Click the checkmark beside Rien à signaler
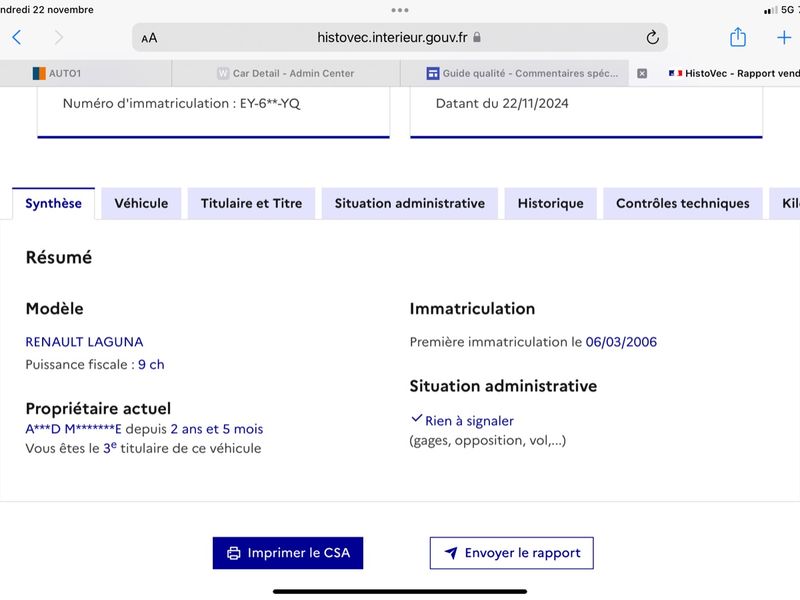800x600 pixels. pos(416,418)
